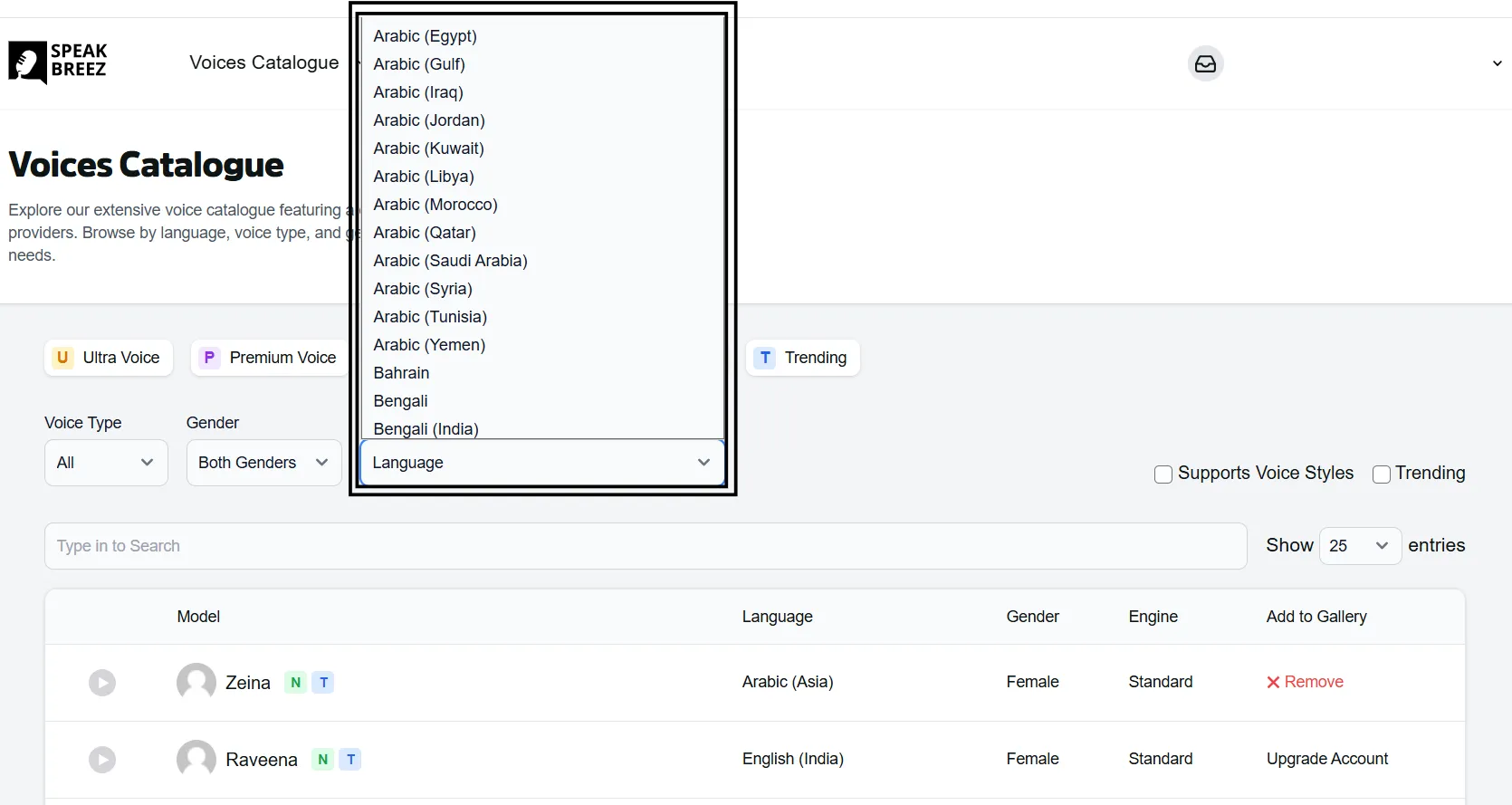
Task: Select Bengali language option
Action: (x=542, y=401)
